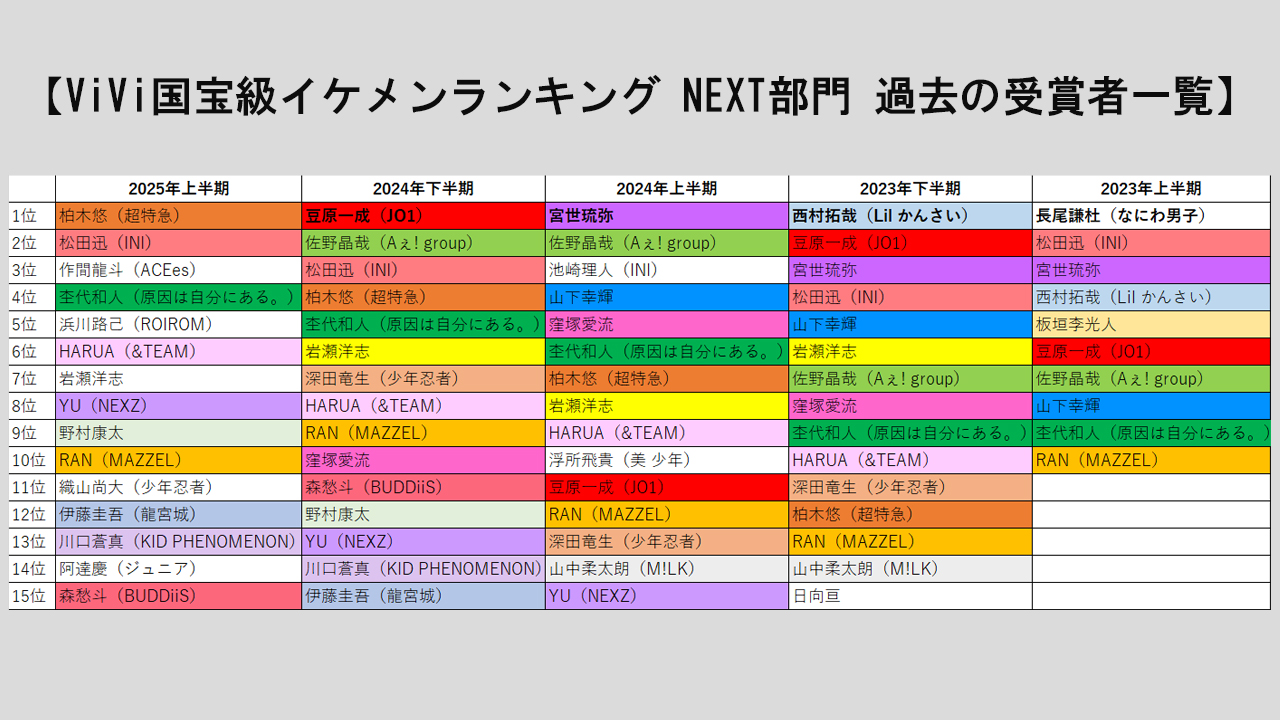Select 浮所飛貴（美 少年）cell
This screenshot has width=1280, height=720.
click(x=667, y=460)
